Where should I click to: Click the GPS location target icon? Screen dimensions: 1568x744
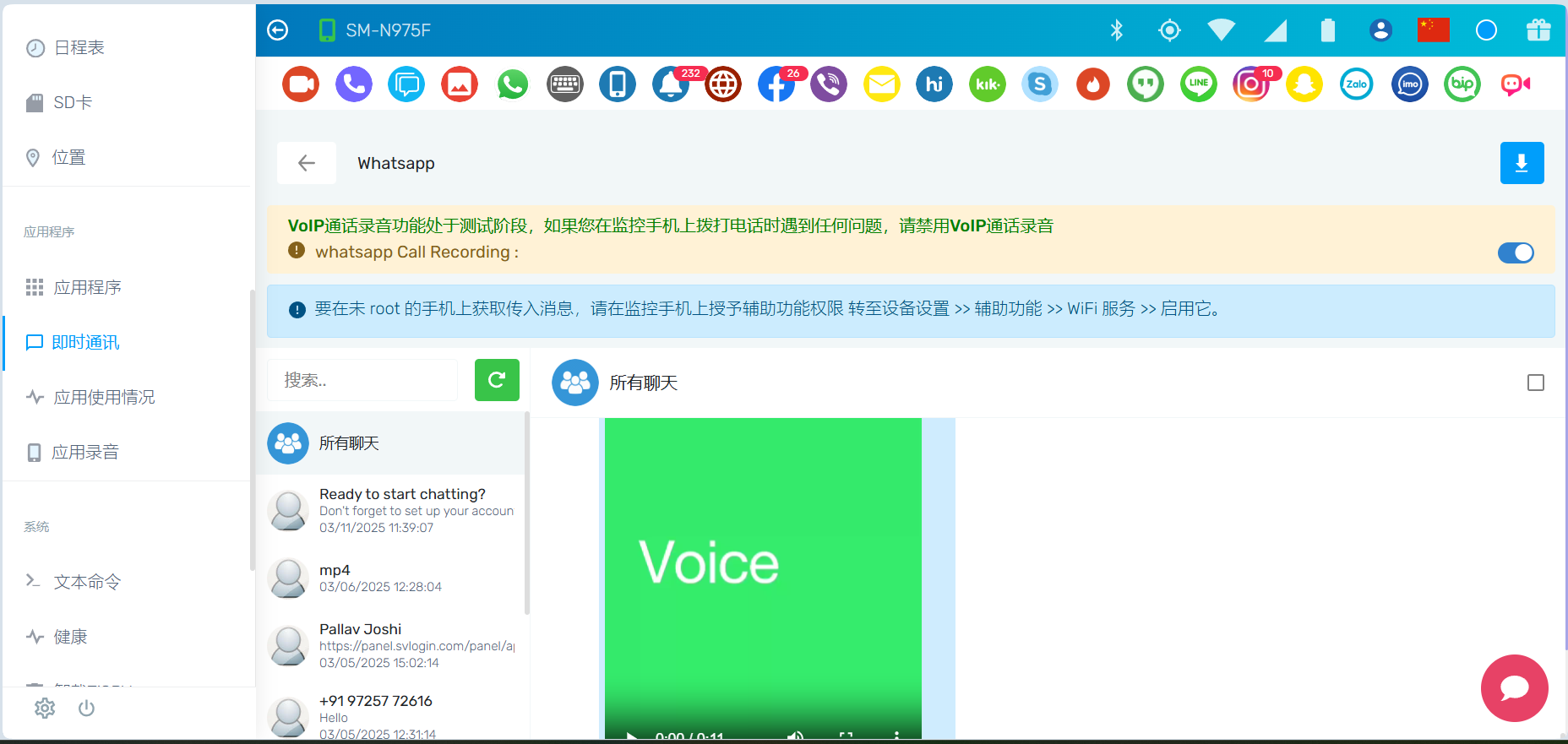click(x=1169, y=30)
